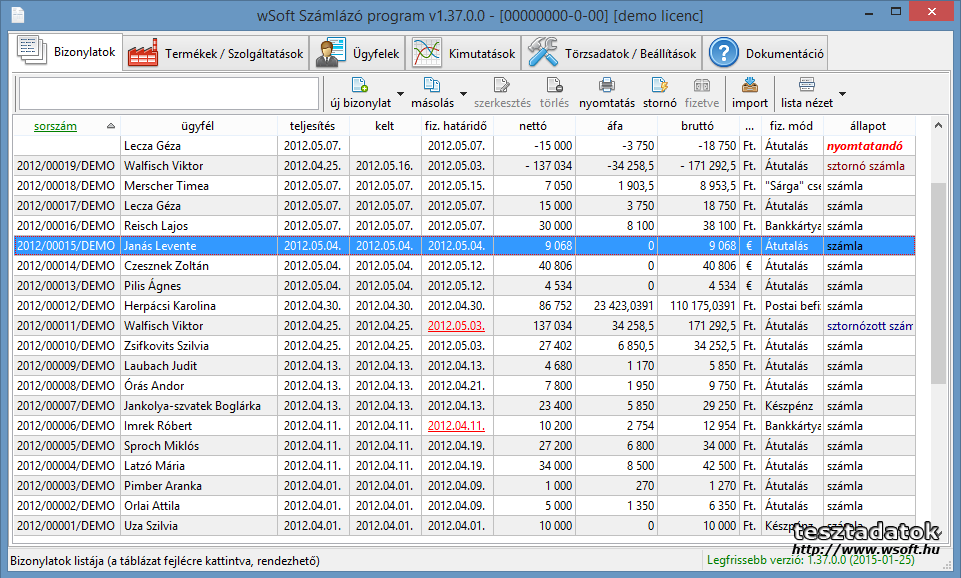
Task: Sort the list by sorszám column header
Action: (55, 126)
